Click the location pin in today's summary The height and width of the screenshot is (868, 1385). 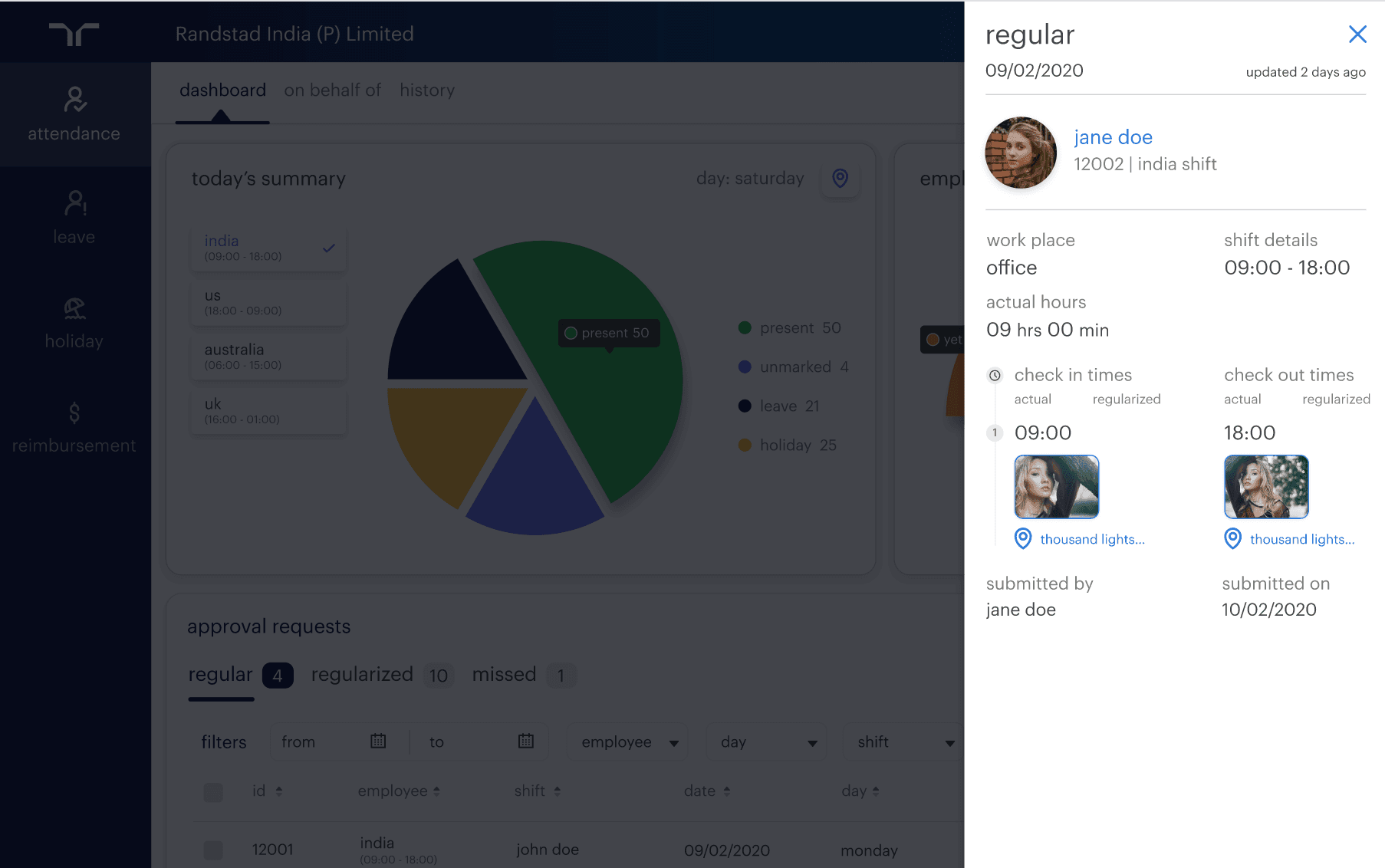841,179
